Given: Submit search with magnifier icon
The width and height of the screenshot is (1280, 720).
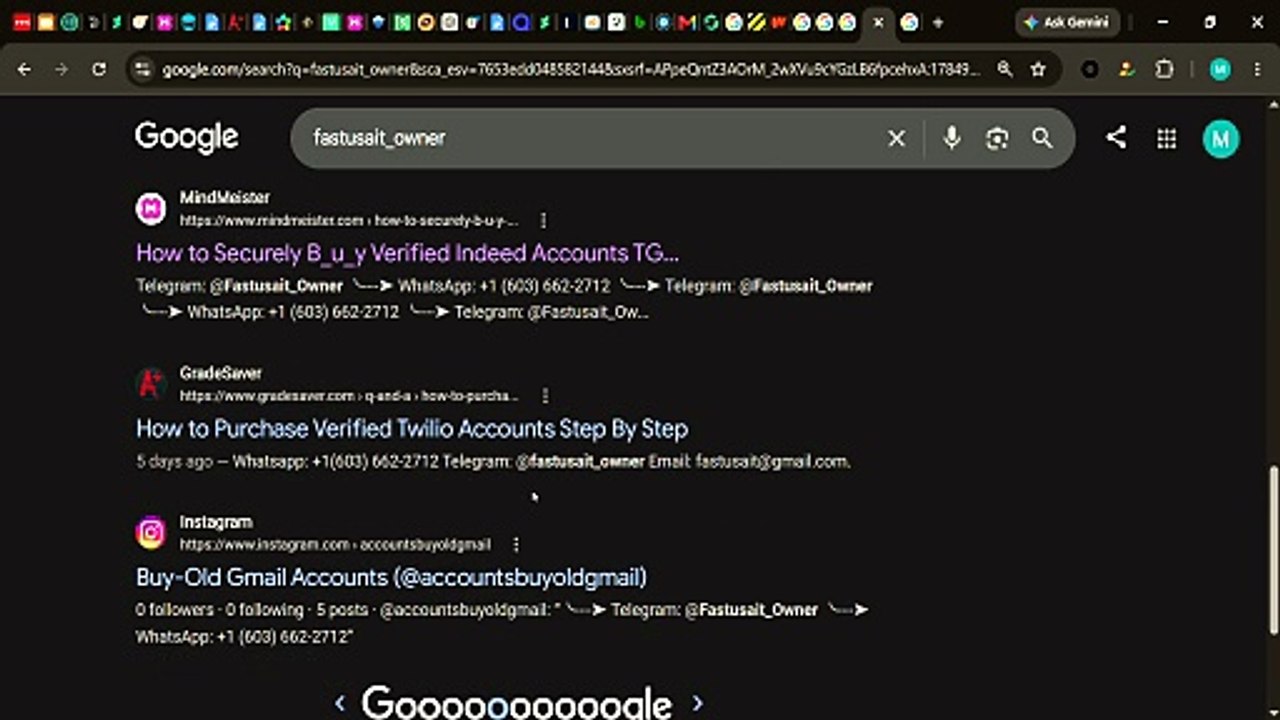Looking at the screenshot, I should 1042,138.
